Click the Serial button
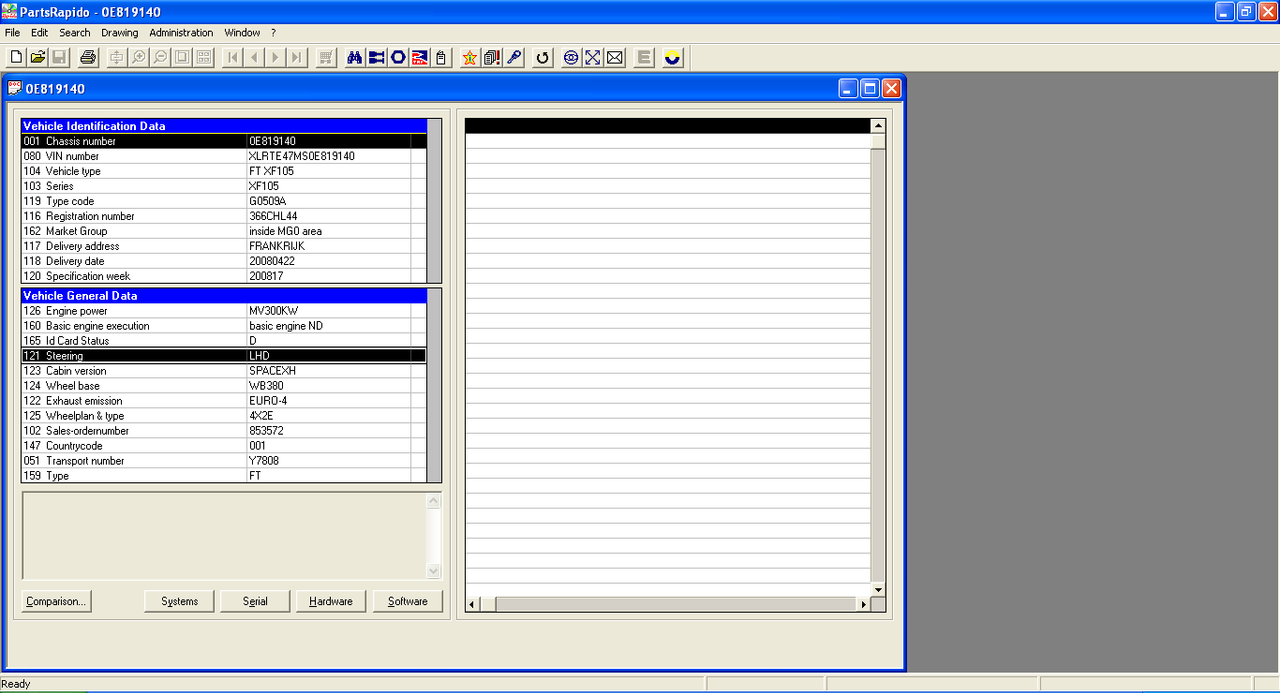1280x693 pixels. (255, 601)
